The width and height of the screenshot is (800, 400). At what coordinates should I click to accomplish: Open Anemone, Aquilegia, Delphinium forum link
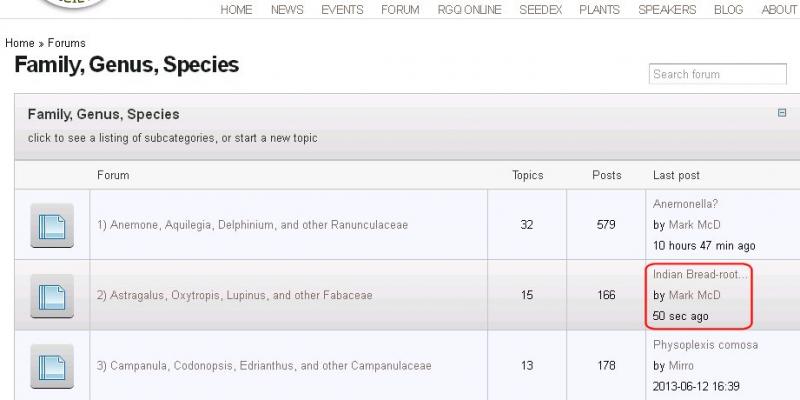pos(252,225)
